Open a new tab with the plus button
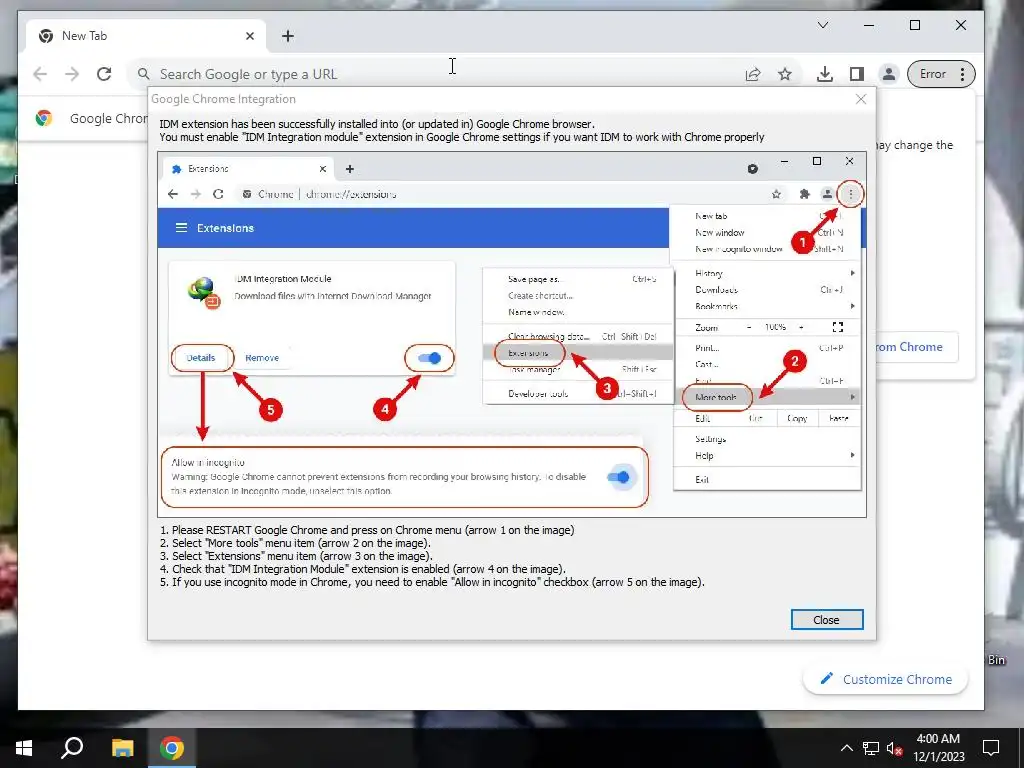The width and height of the screenshot is (1024, 768). point(288,36)
